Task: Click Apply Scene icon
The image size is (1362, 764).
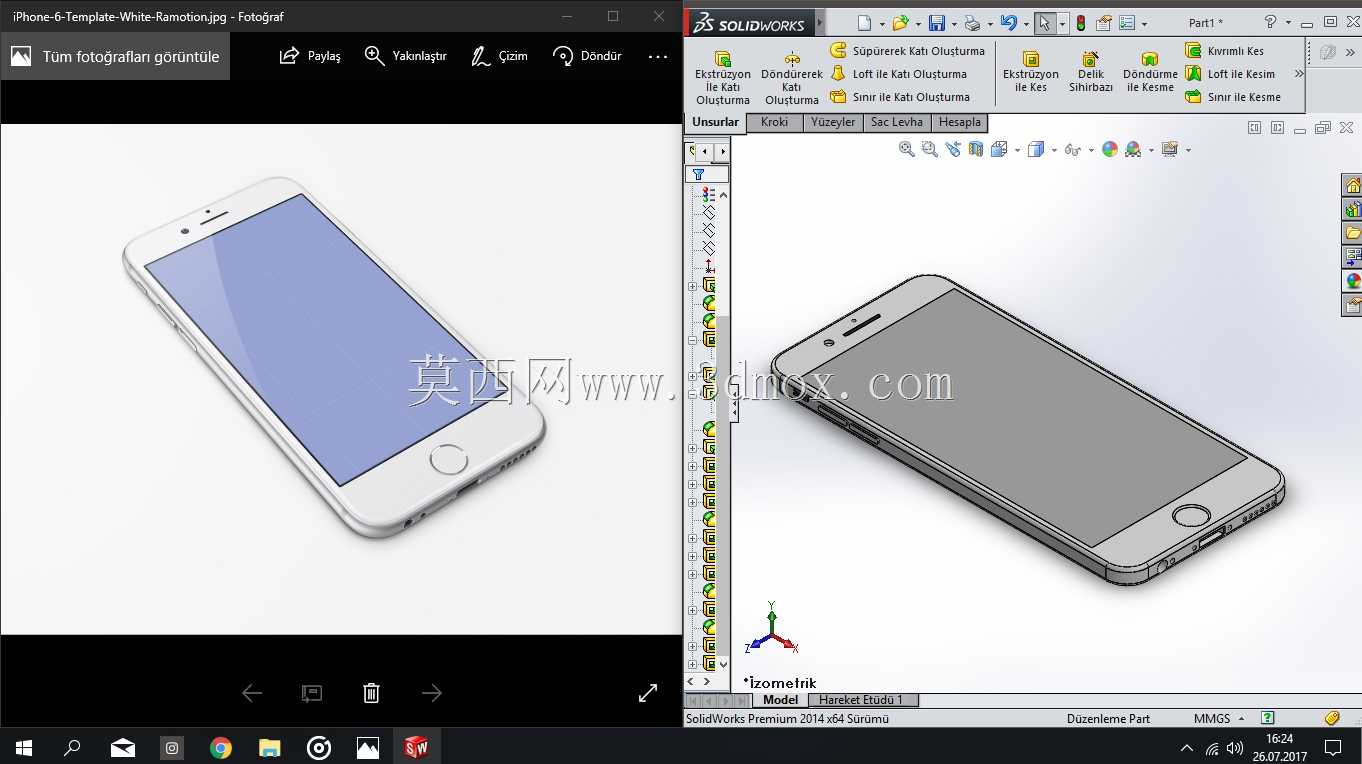Action: point(1133,149)
